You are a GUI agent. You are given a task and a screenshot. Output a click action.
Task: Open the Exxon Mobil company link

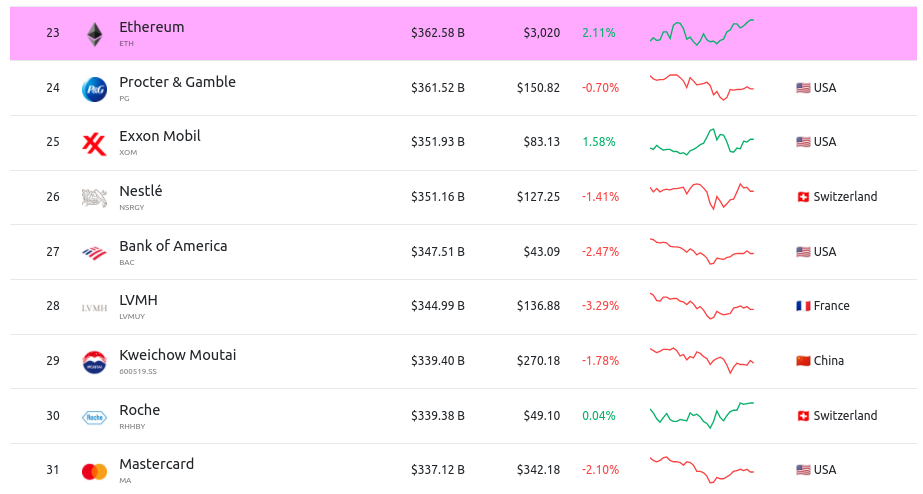[159, 136]
